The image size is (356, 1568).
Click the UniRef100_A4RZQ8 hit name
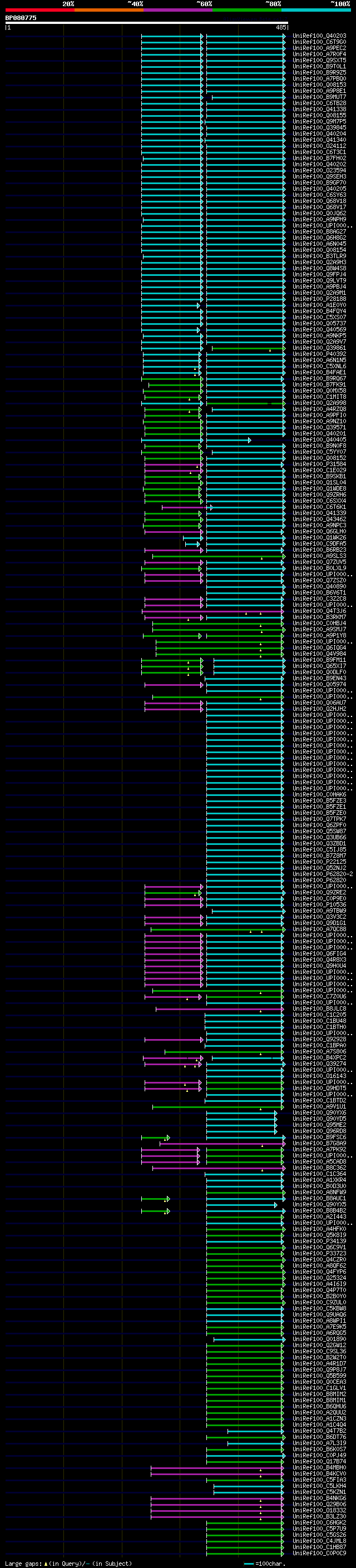319,409
